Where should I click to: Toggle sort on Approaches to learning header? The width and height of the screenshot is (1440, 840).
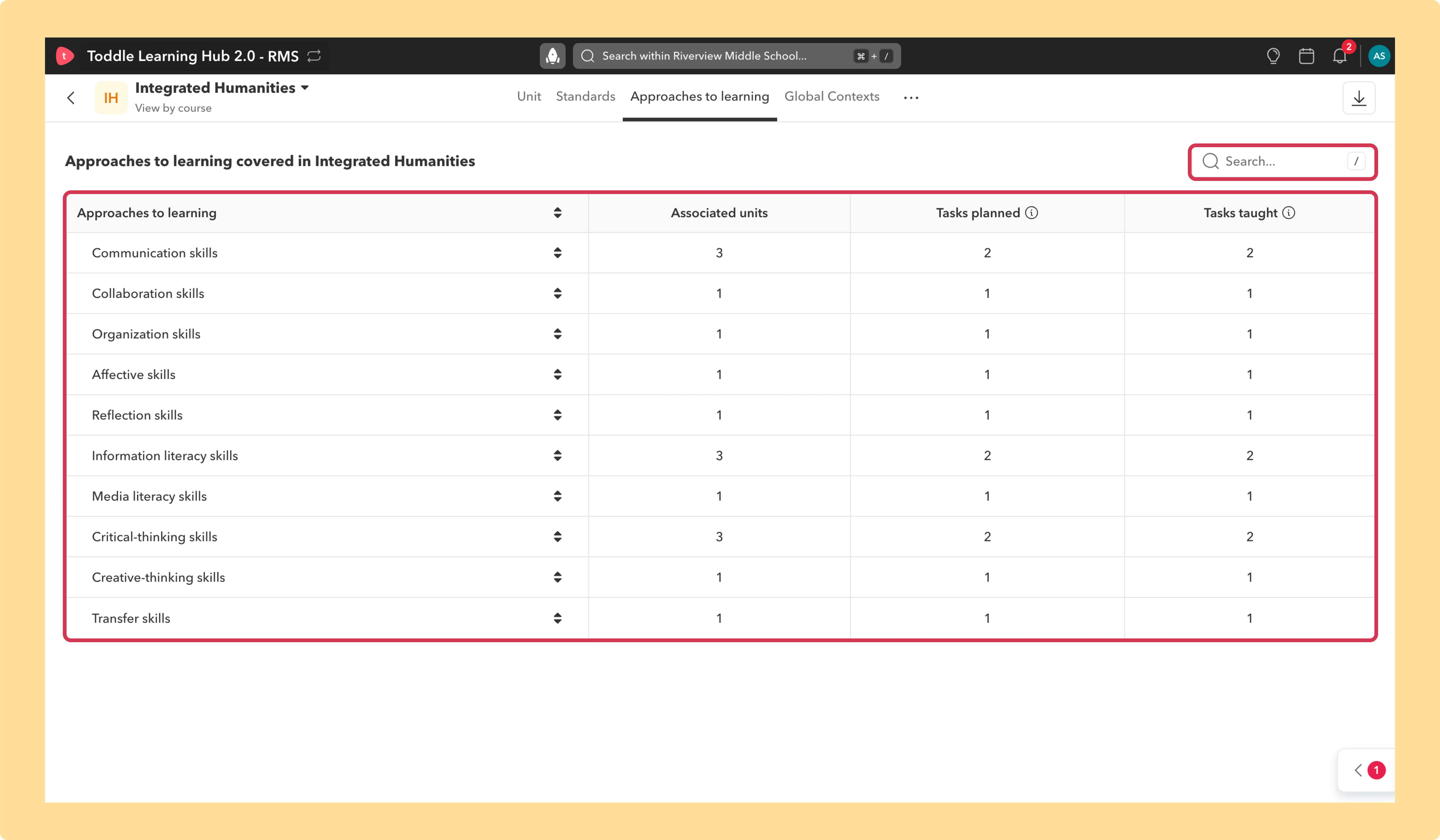click(557, 213)
